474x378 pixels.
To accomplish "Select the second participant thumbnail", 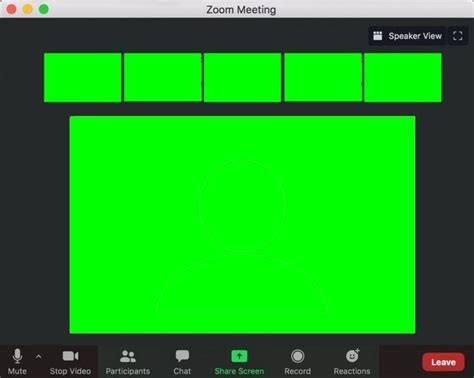I will click(x=163, y=77).
